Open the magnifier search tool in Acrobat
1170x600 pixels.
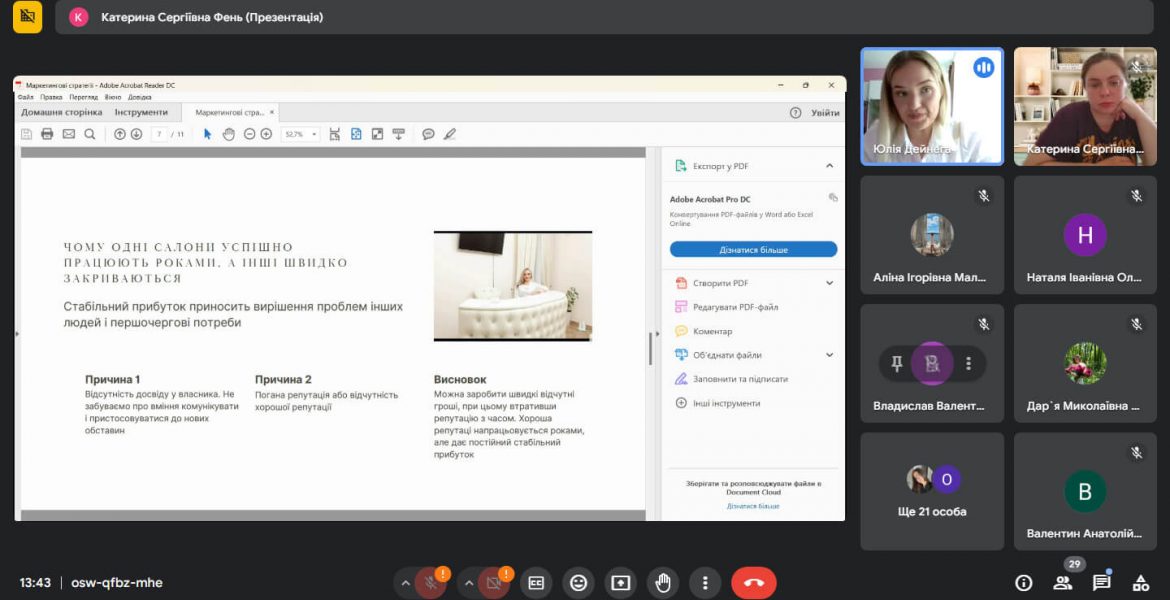pyautogui.click(x=90, y=134)
